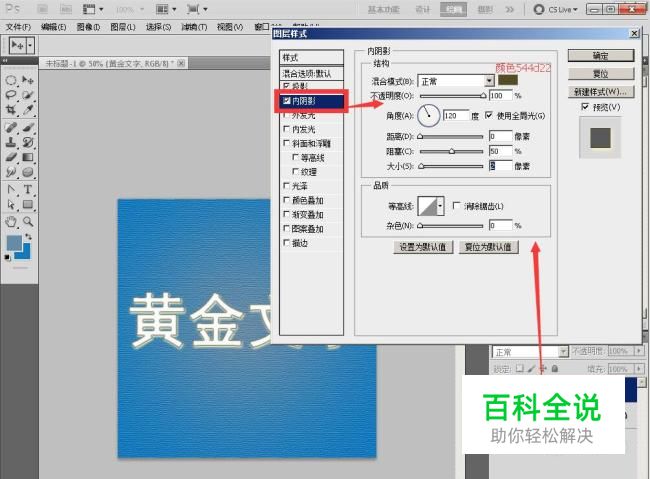650x479 pixels.
Task: Select the Brush tool
Action: coord(28,127)
